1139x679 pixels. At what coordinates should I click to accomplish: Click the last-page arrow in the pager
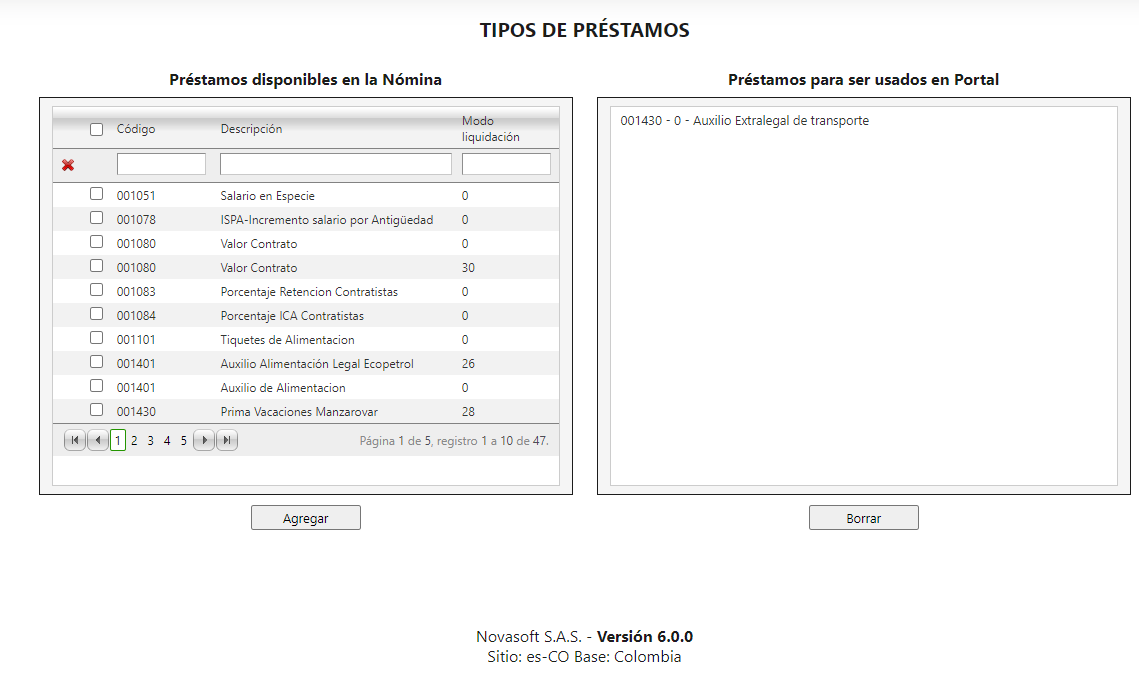click(226, 440)
